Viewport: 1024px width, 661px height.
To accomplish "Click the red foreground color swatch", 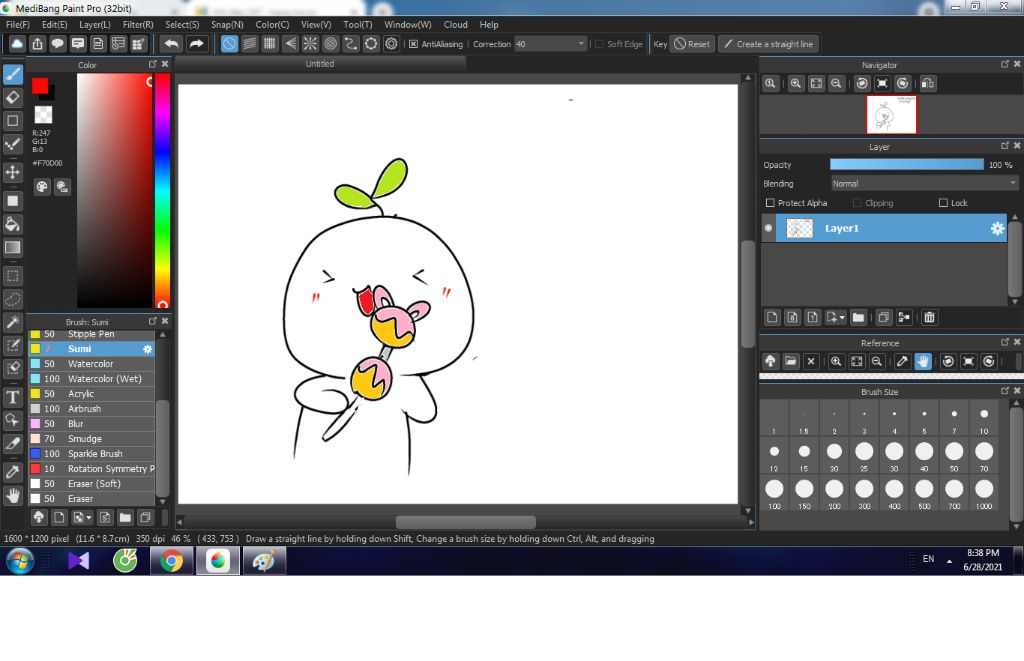I will 39,86.
